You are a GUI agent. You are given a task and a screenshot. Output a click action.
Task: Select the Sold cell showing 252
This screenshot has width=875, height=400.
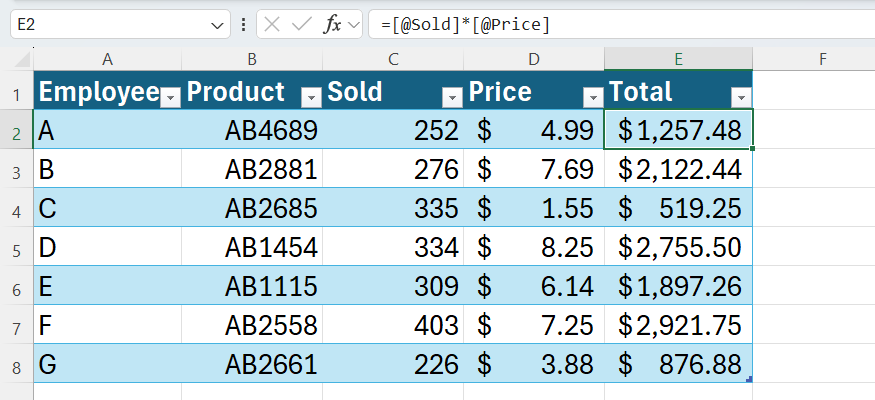point(393,129)
